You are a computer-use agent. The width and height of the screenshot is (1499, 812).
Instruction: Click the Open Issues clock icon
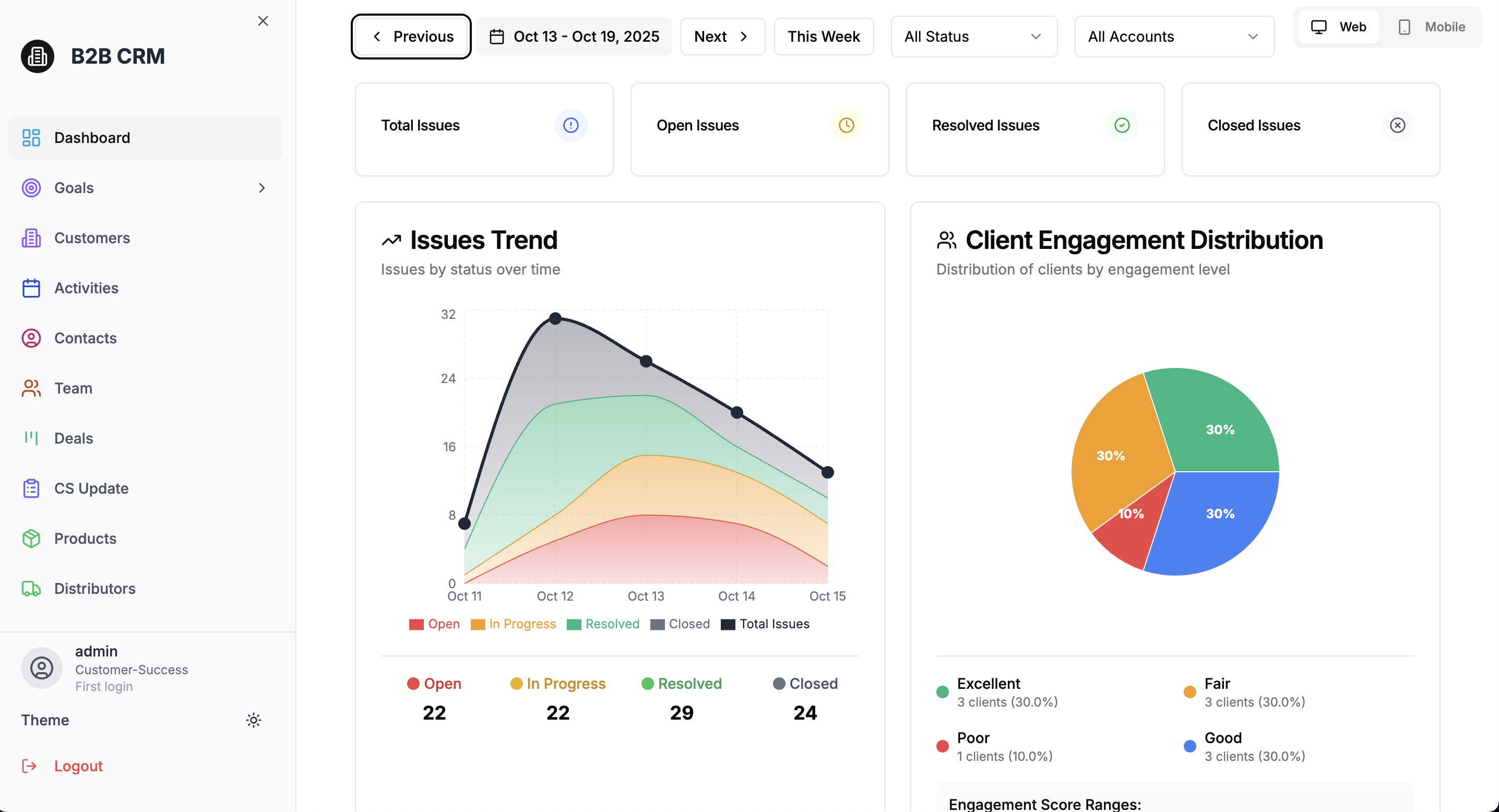pos(846,125)
